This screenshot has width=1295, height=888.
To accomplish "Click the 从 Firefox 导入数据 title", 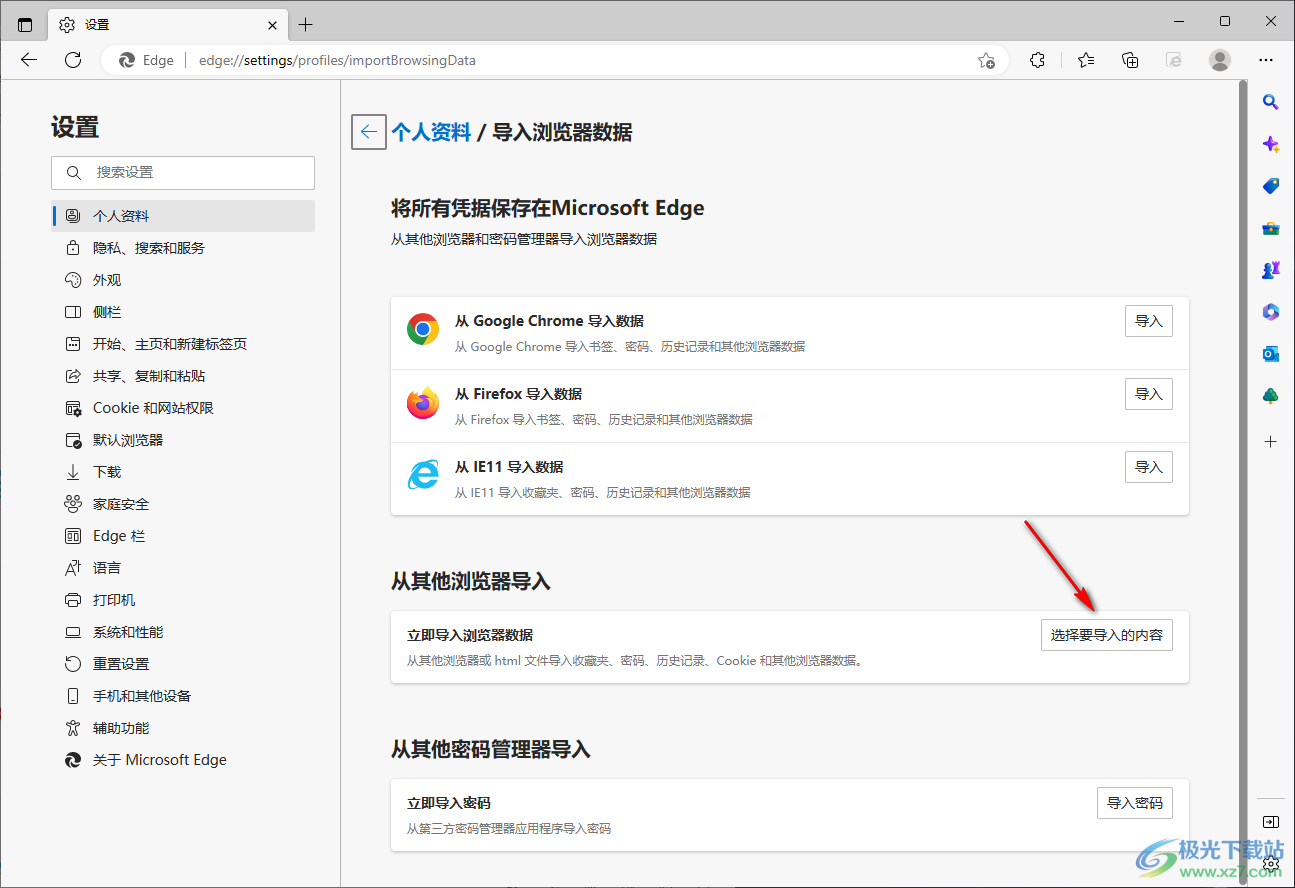I will (518, 394).
